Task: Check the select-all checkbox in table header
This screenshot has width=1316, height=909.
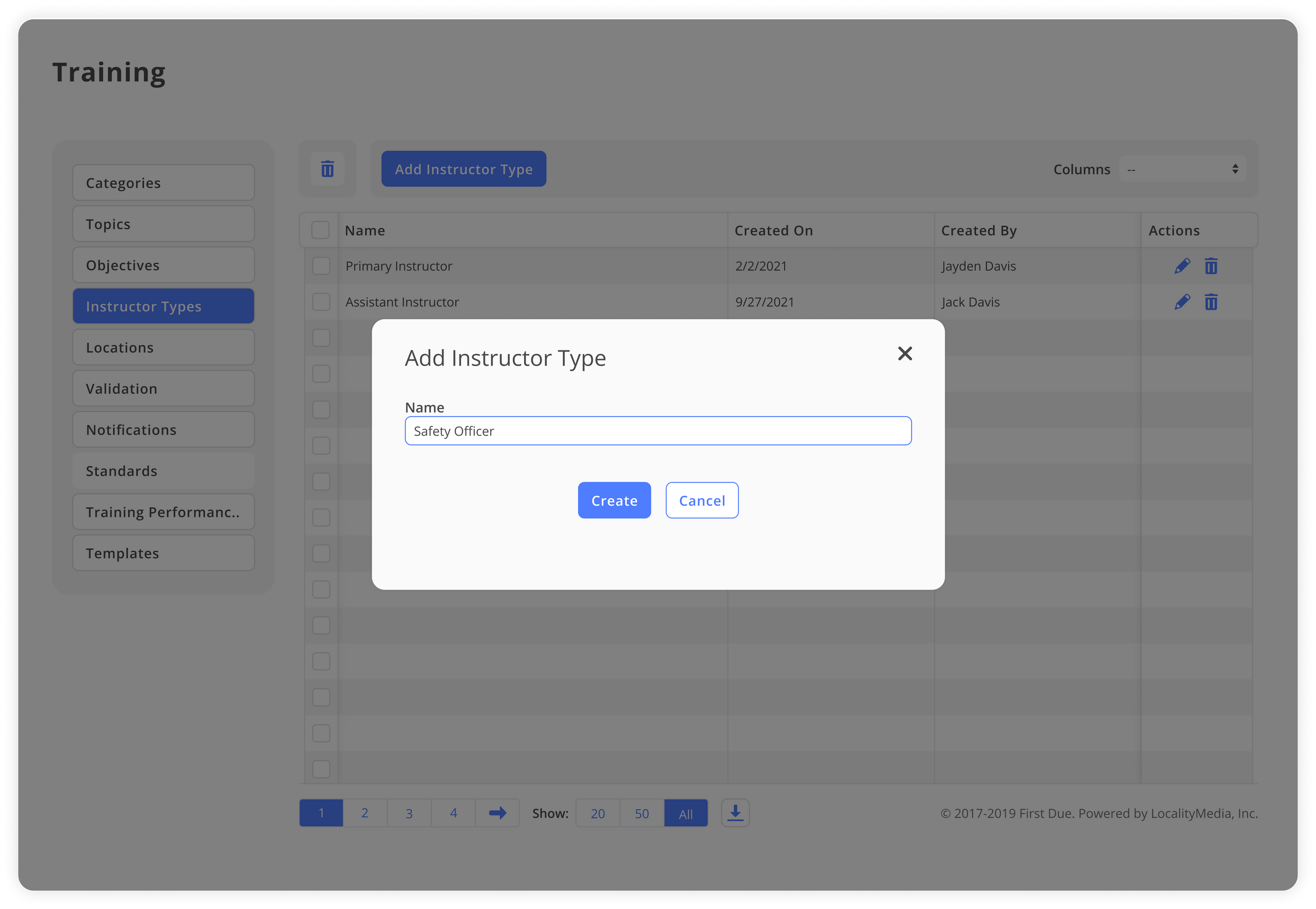Action: (320, 229)
